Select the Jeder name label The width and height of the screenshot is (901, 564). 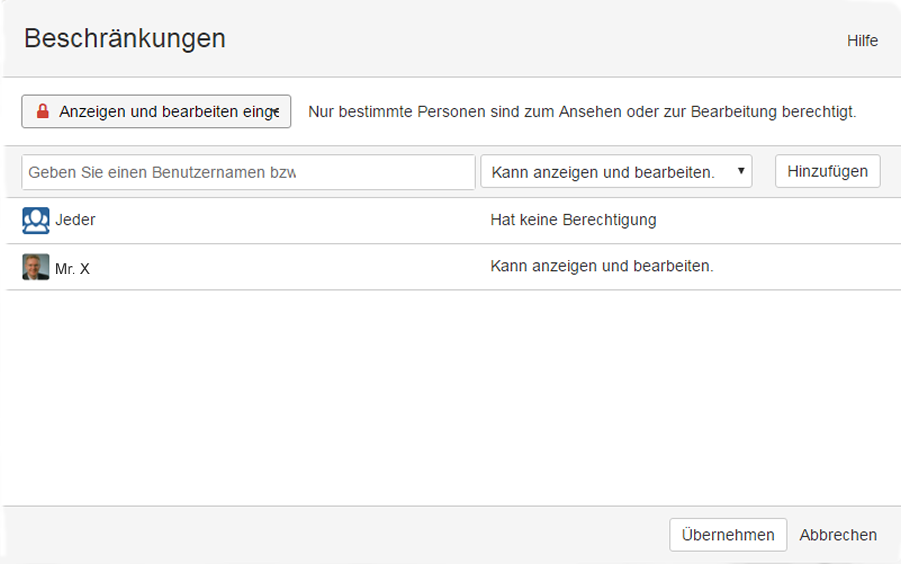75,220
